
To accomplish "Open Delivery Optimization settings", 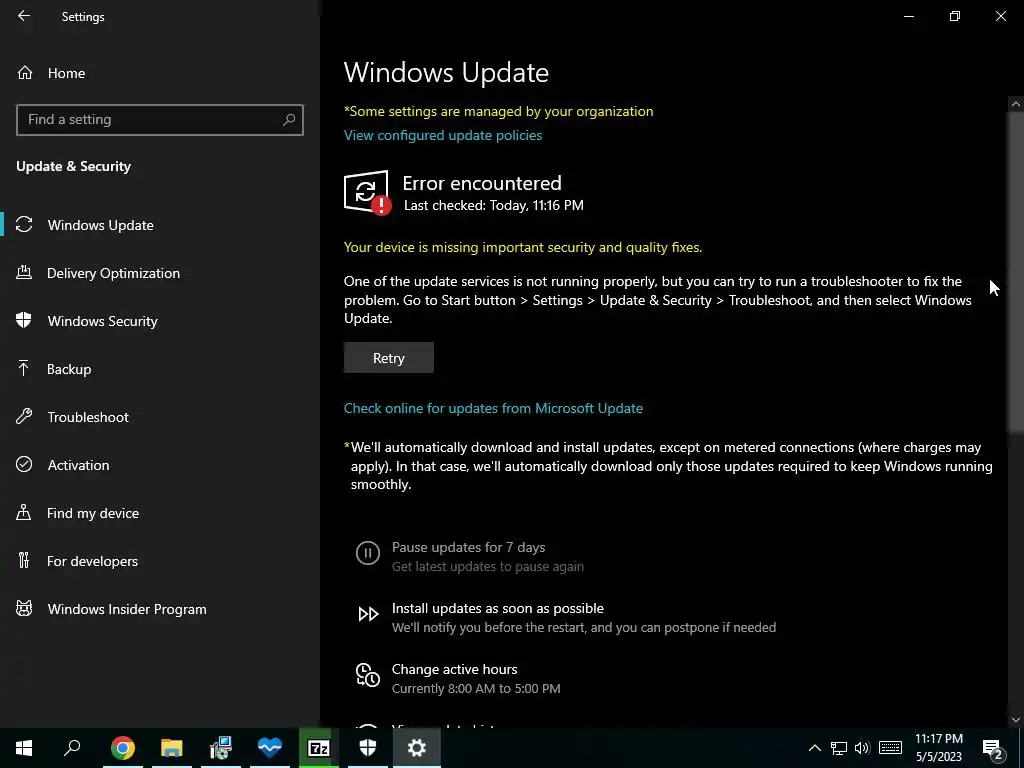I will [x=113, y=273].
